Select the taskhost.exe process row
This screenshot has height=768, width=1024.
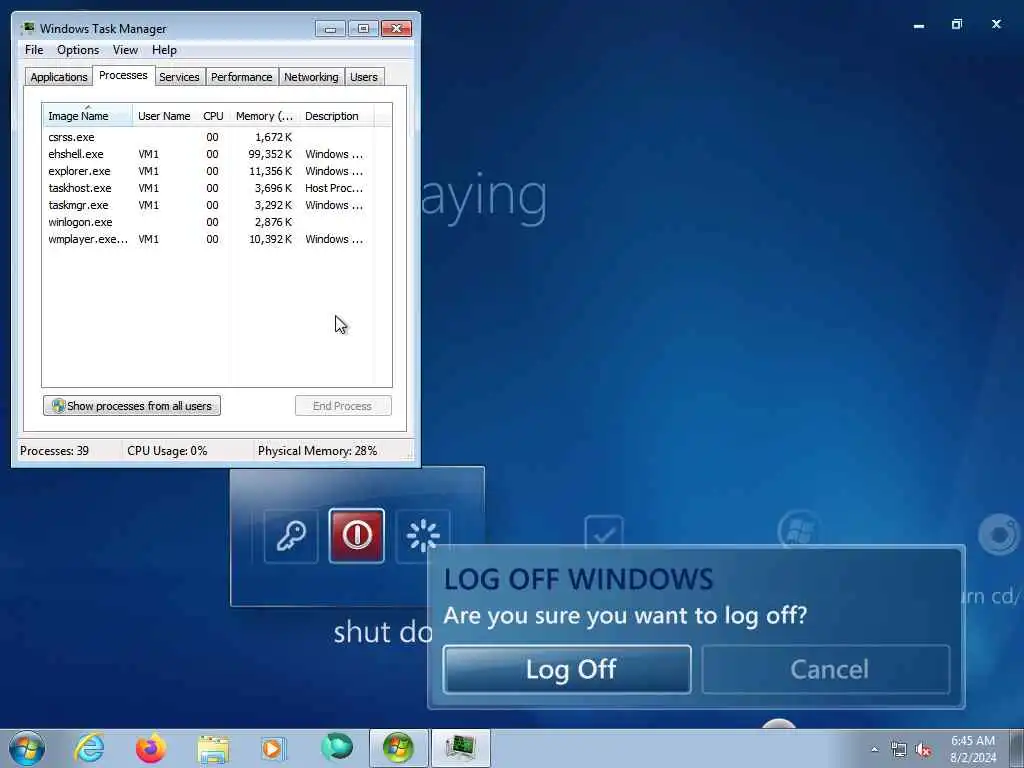click(x=209, y=188)
